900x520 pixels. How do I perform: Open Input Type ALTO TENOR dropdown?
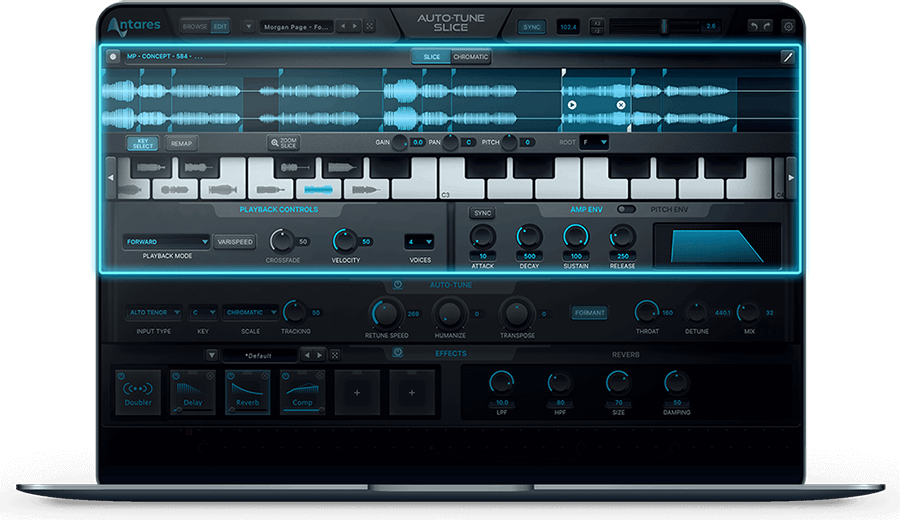154,313
